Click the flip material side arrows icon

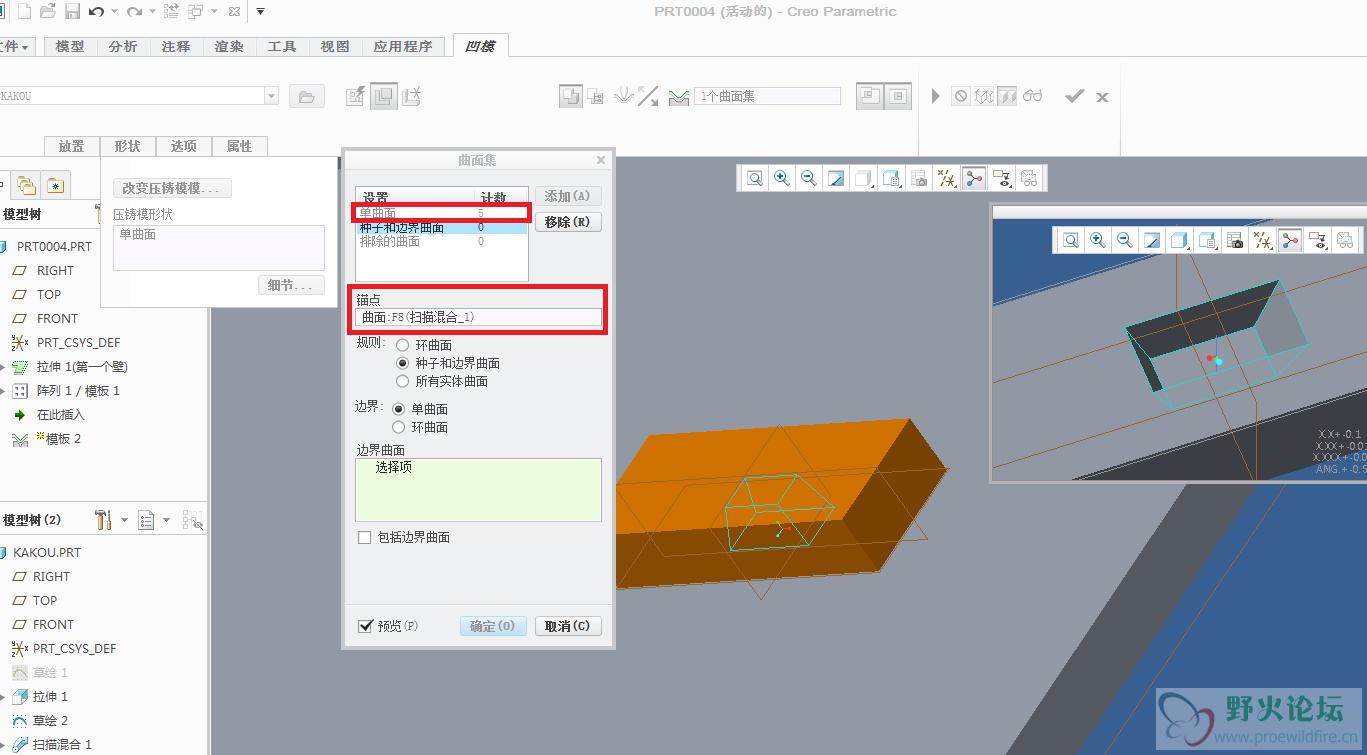point(648,96)
